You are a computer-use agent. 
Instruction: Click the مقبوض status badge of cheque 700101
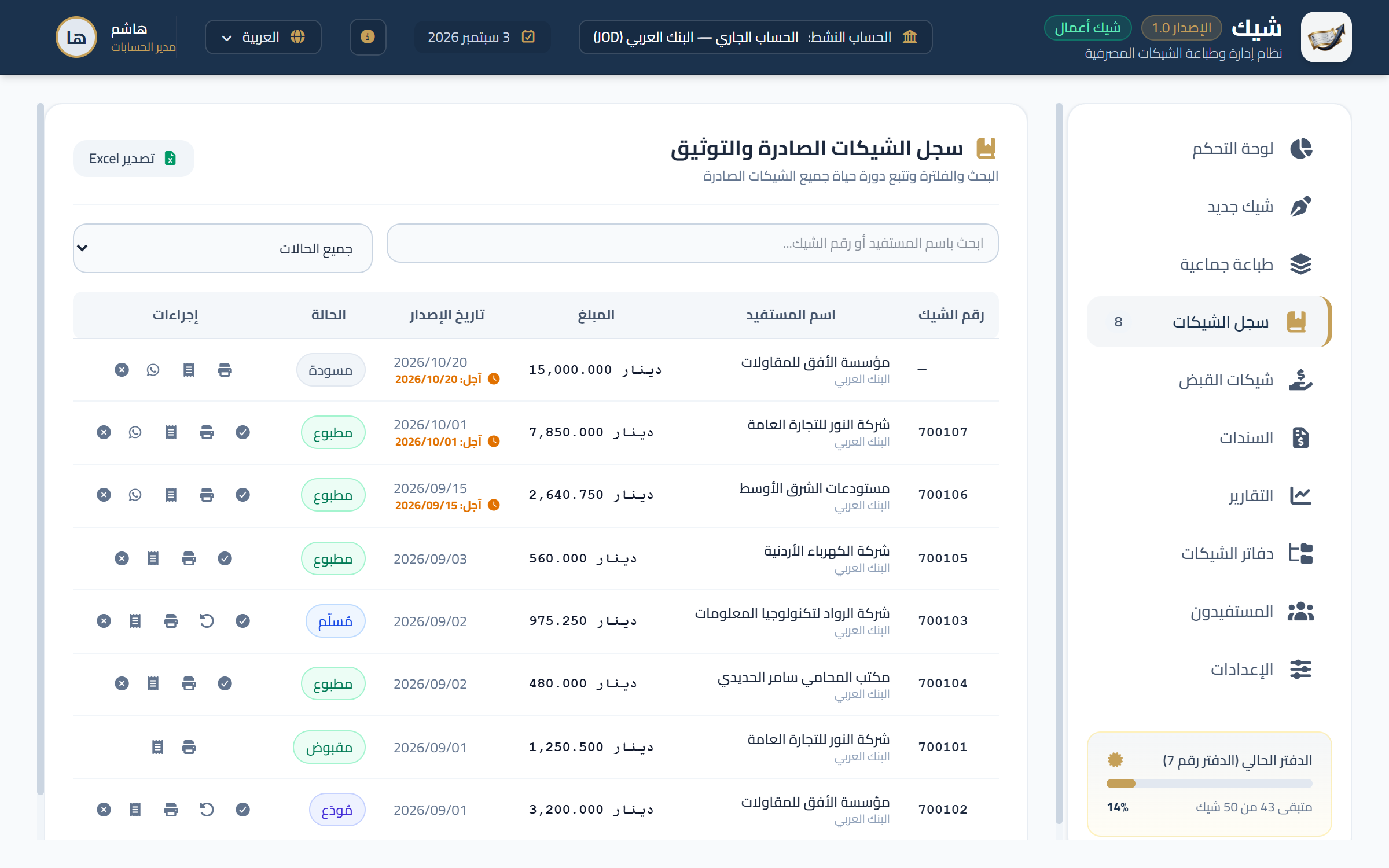point(329,747)
